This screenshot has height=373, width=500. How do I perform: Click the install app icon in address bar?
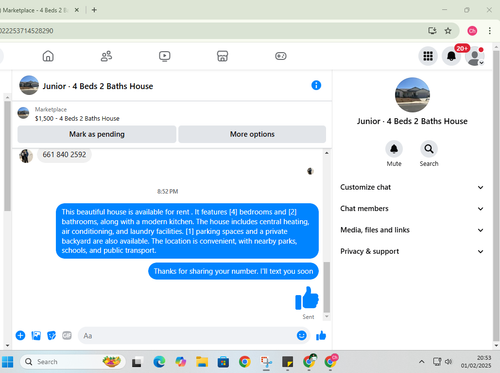click(x=432, y=31)
